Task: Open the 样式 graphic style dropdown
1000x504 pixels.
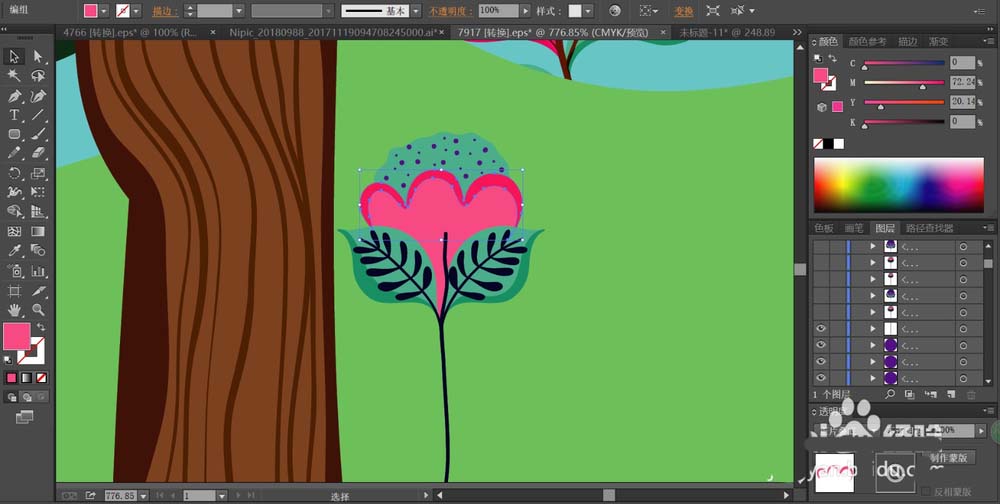Action: (x=587, y=11)
